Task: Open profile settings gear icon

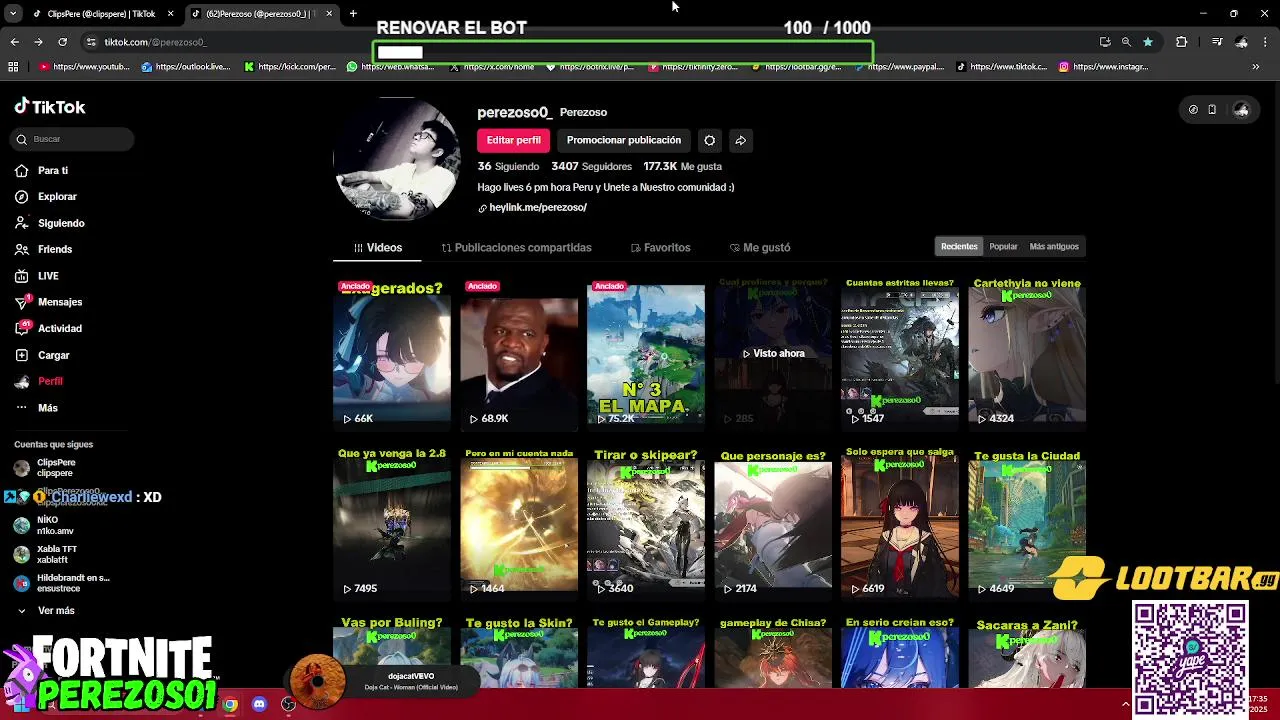Action: coord(709,140)
